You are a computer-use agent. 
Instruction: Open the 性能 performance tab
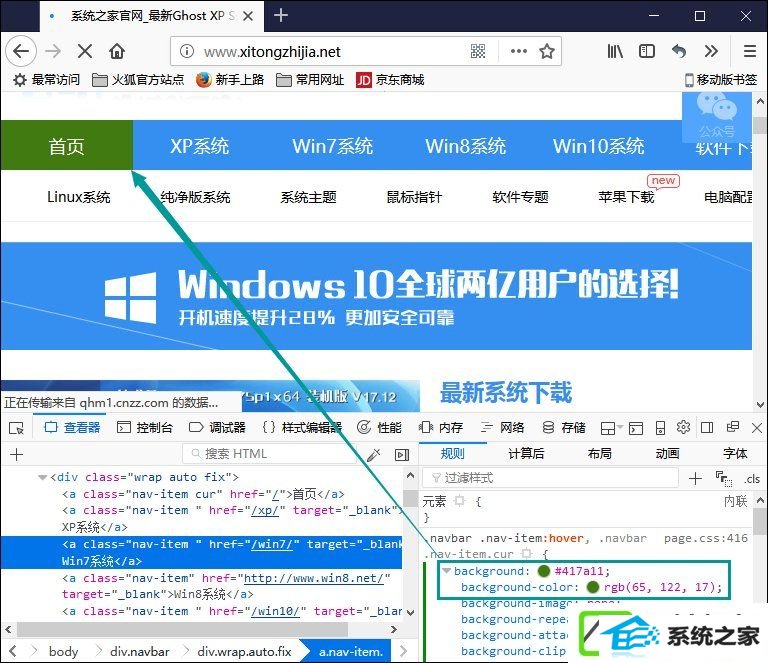tap(380, 427)
